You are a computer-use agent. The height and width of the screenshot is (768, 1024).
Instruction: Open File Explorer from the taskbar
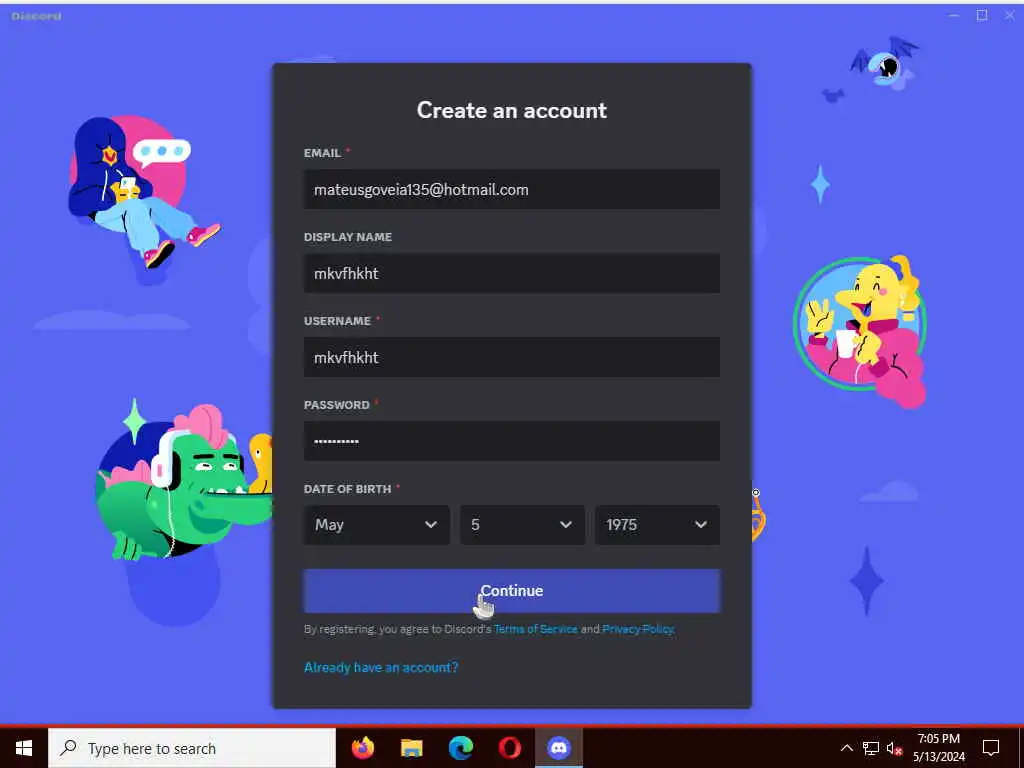pyautogui.click(x=411, y=748)
